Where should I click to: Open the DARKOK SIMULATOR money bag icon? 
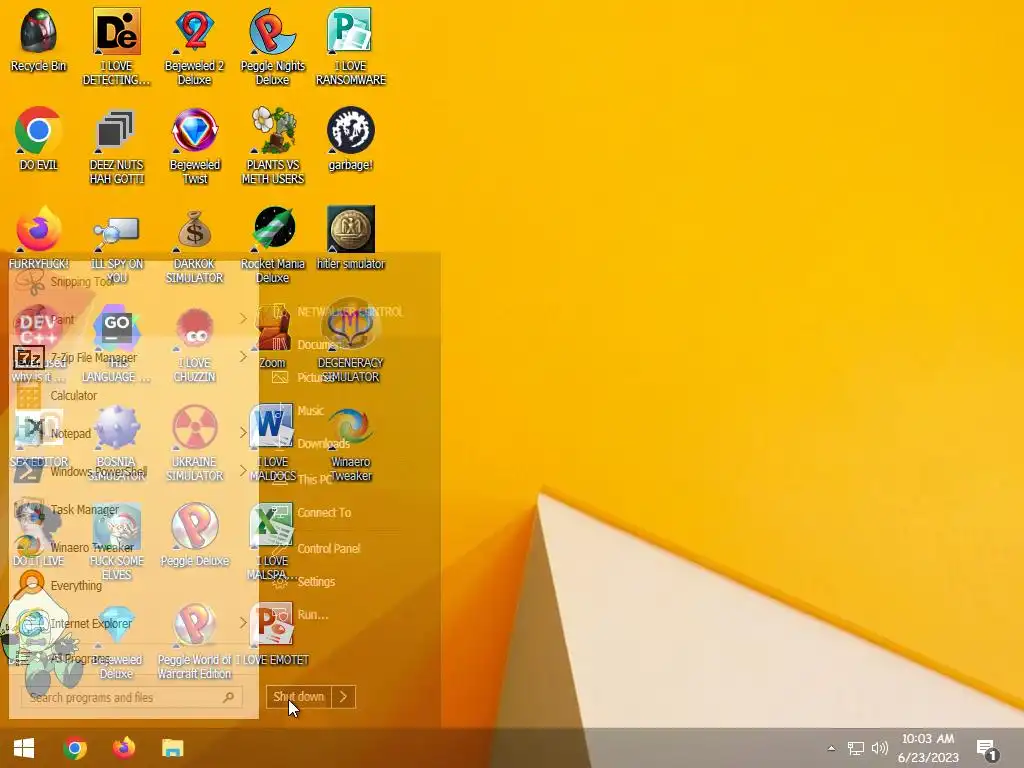tap(195, 247)
